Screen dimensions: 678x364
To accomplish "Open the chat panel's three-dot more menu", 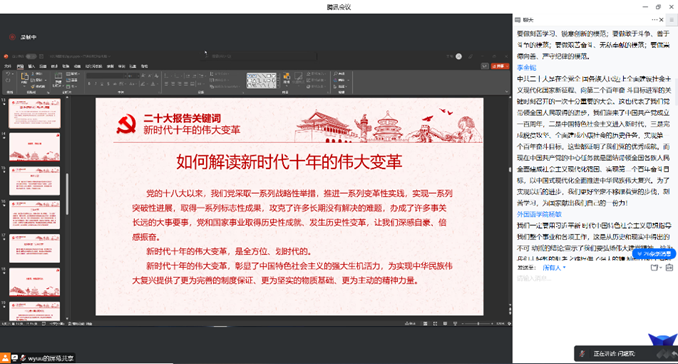I will [654, 20].
